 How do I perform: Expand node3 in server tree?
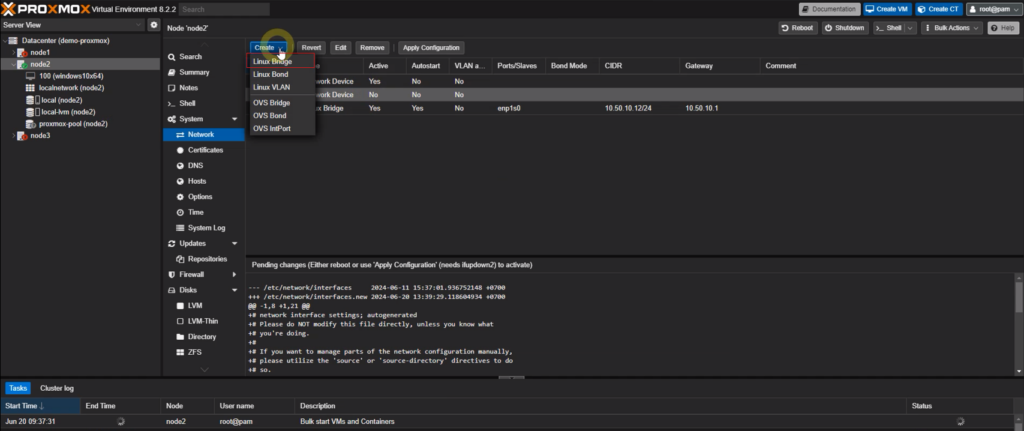tap(13, 136)
